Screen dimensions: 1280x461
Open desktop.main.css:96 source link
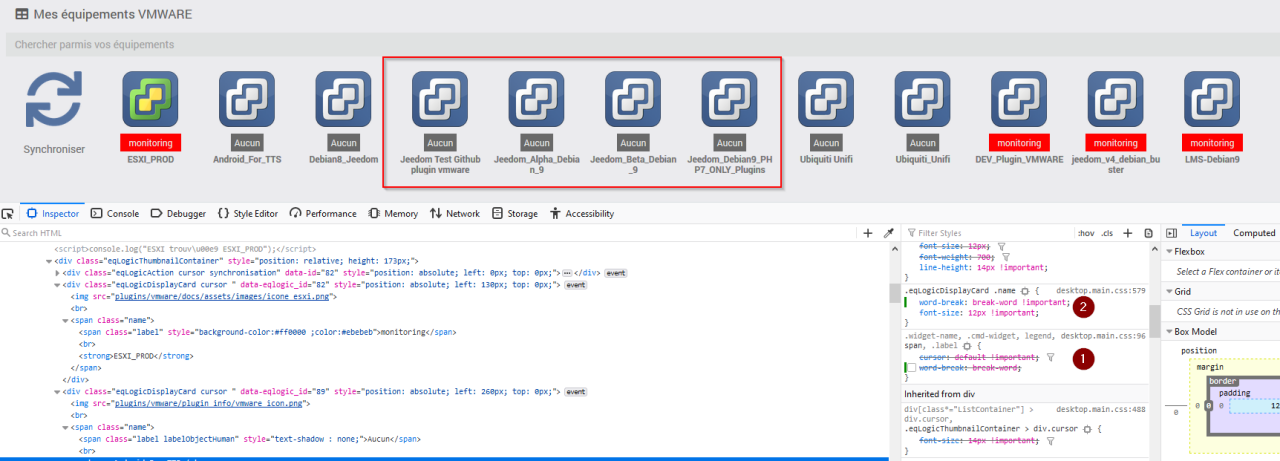(1103, 336)
